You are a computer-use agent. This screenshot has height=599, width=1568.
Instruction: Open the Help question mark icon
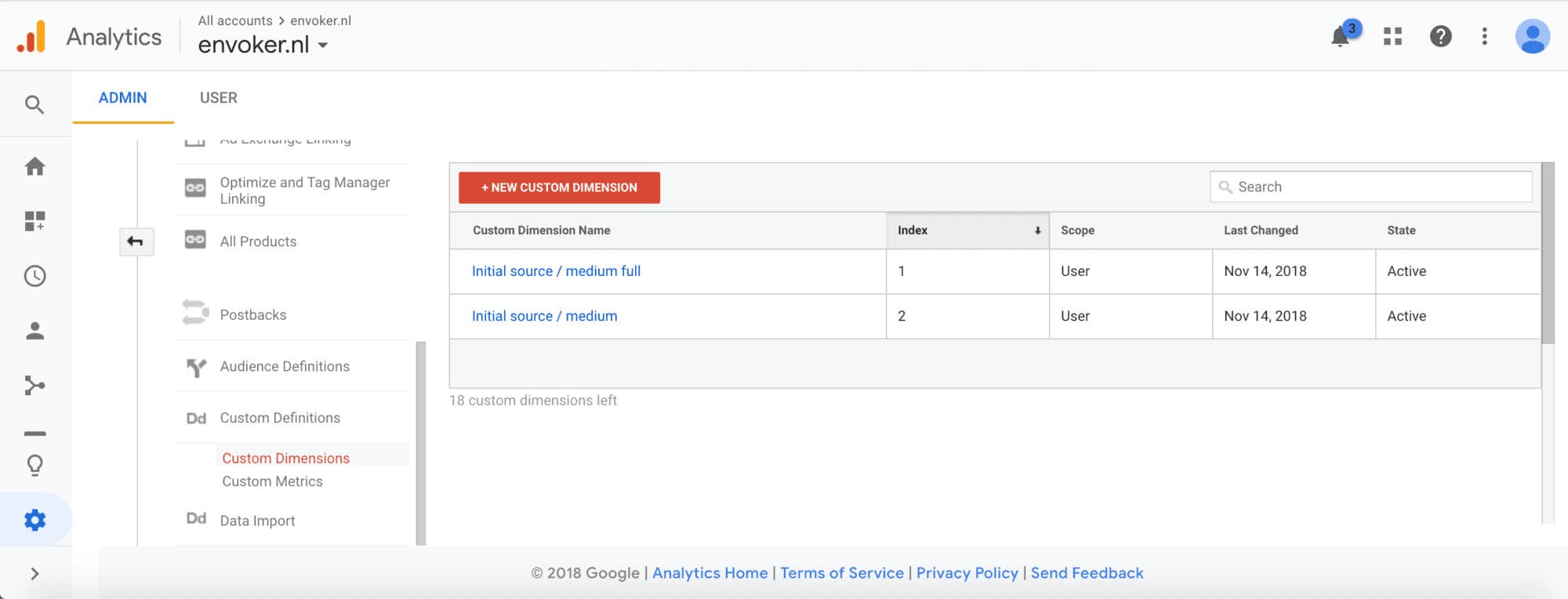point(1440,36)
